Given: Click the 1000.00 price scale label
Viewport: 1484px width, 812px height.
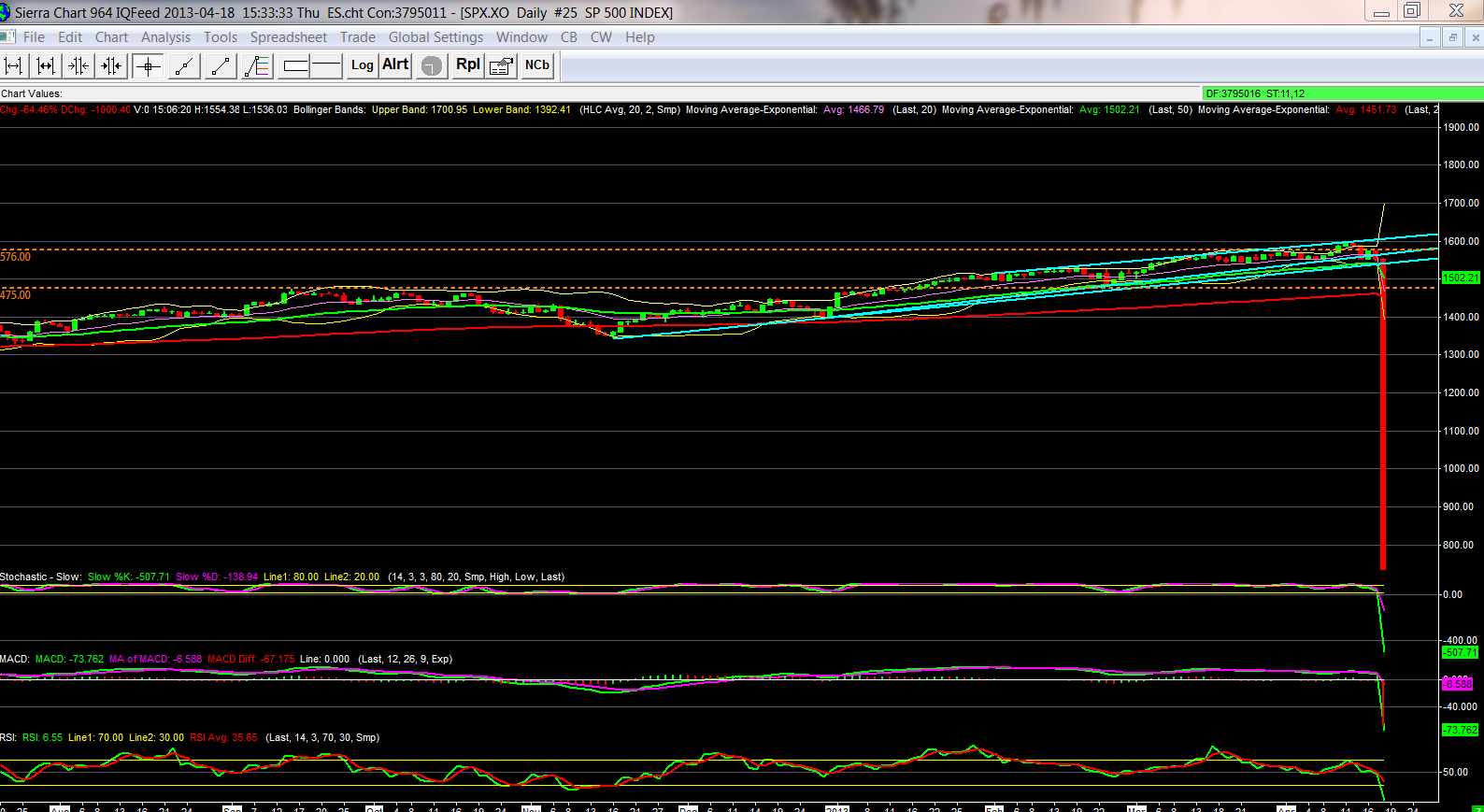Looking at the screenshot, I should 1462,468.
